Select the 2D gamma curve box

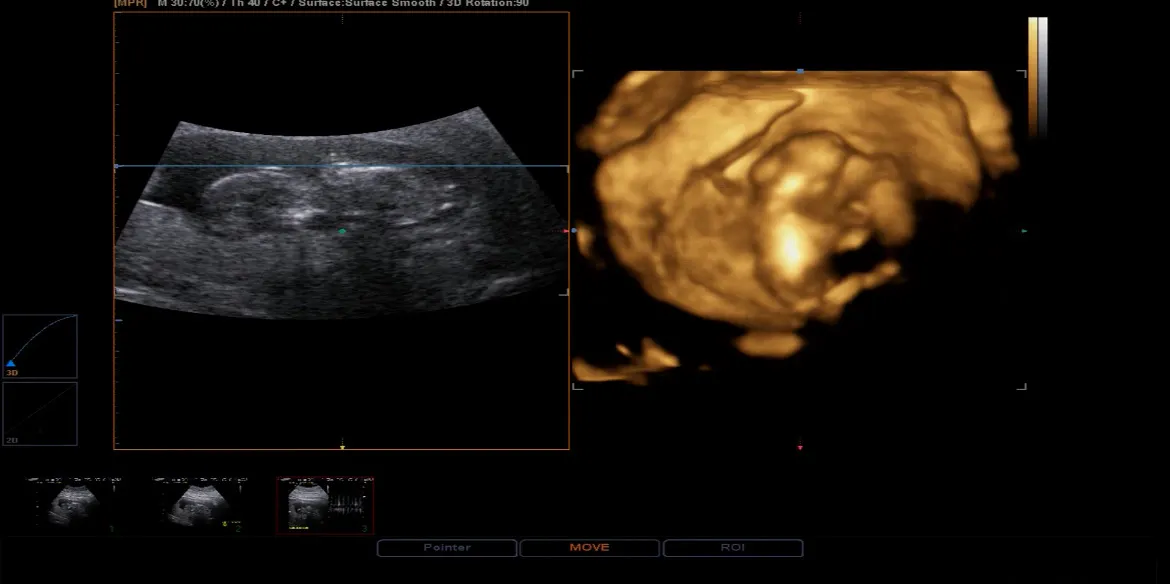point(40,414)
